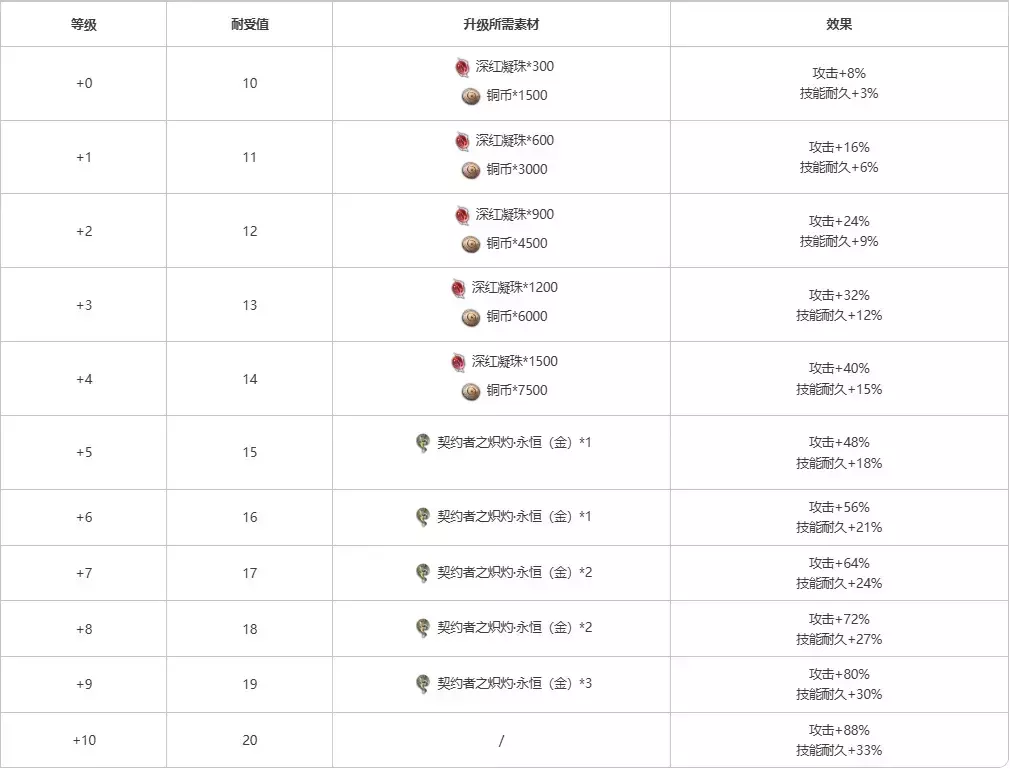1010x769 pixels.
Task: Click the copper coin icon beside 铜币*3000
Action: tap(471, 170)
